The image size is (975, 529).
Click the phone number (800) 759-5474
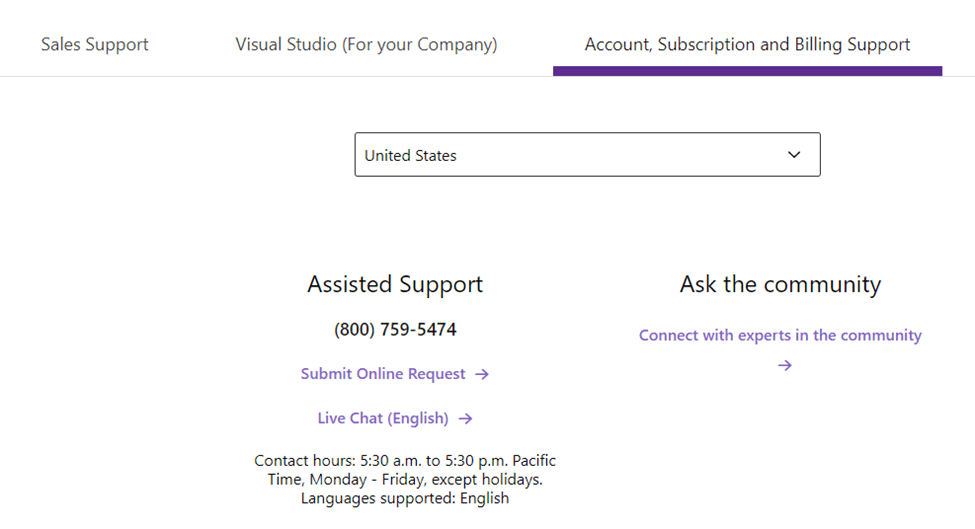pos(395,329)
